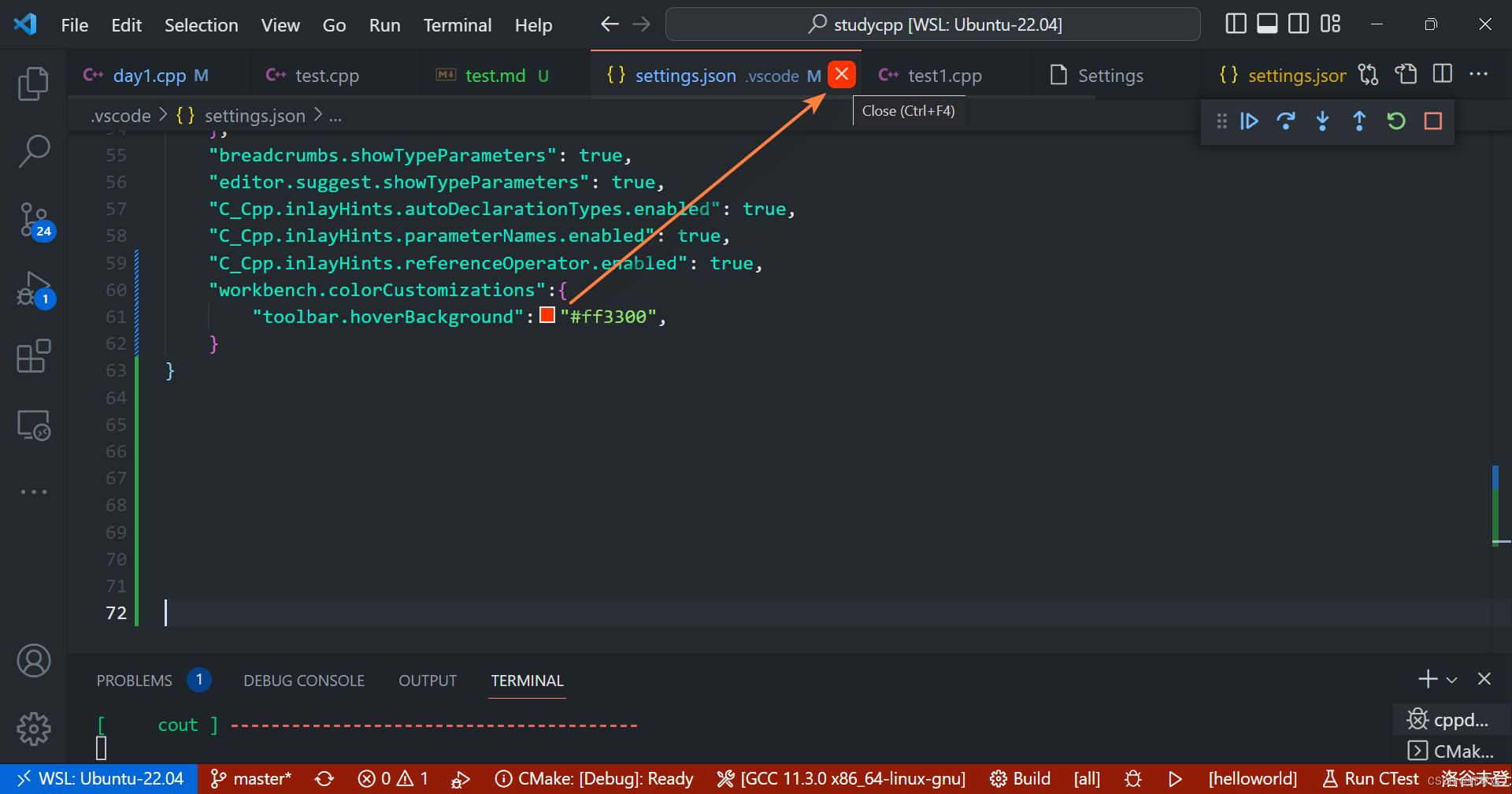Click .vscode breadcrumb folder
The width and height of the screenshot is (1512, 794).
(x=120, y=116)
